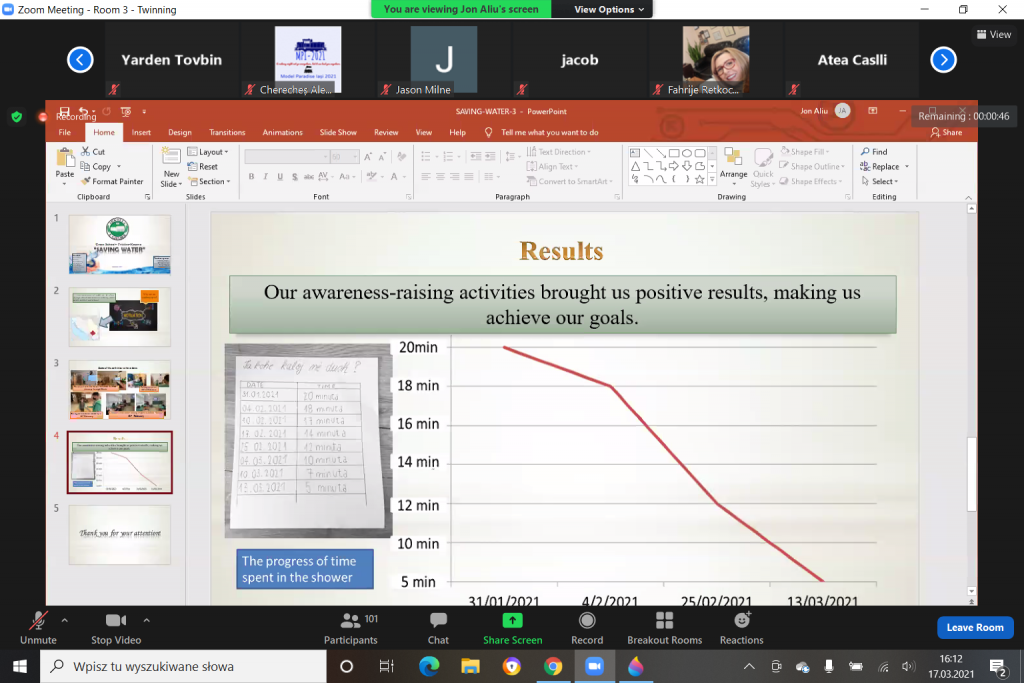The width and height of the screenshot is (1024, 683).
Task: Click the Leave Room button
Action: (974, 627)
